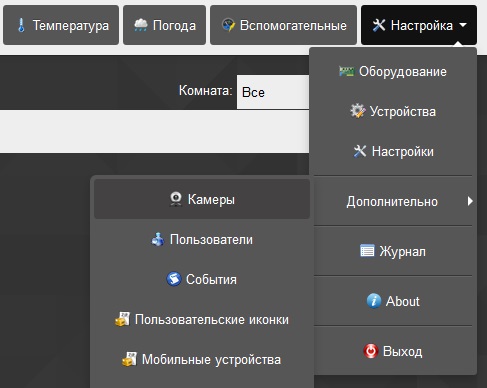
Task: Go to the Вспомогательные tab
Action: tap(283, 25)
